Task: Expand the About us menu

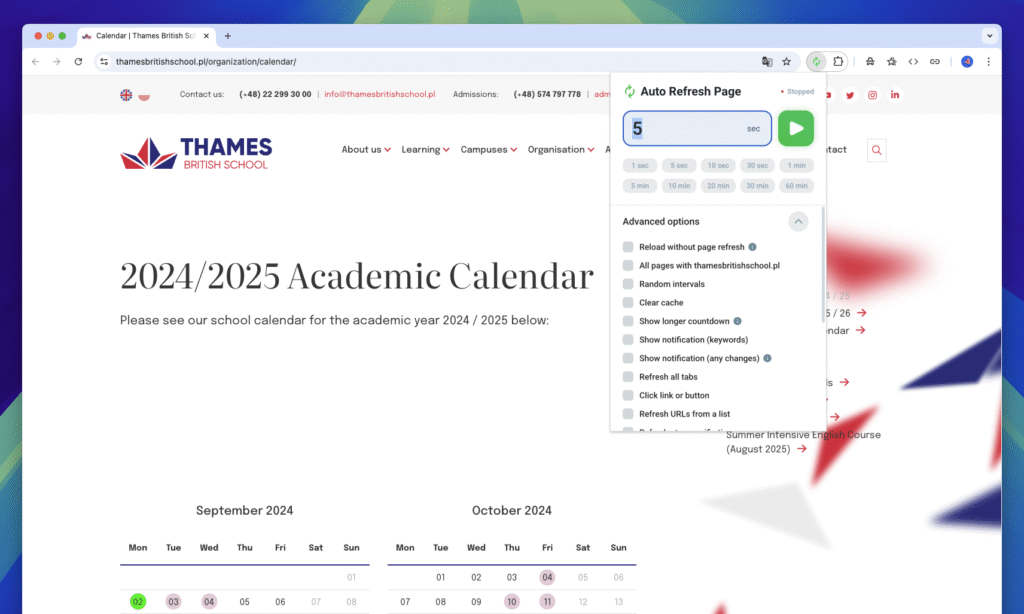Action: click(x=366, y=150)
